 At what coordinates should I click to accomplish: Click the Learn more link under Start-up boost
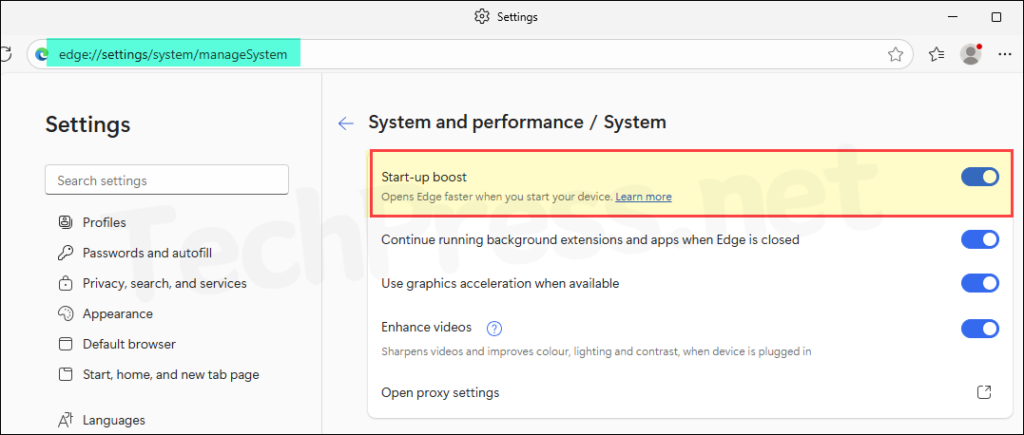[x=643, y=197]
